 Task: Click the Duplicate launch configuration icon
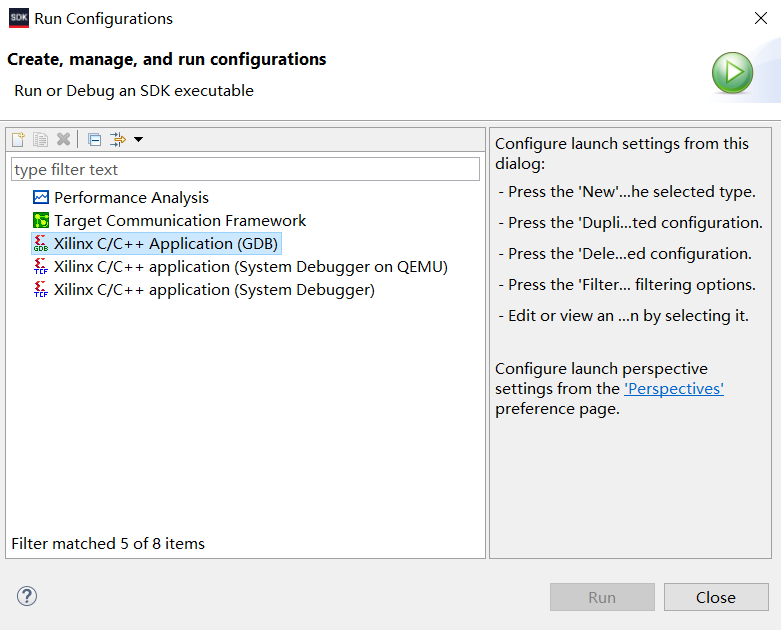tap(41, 139)
